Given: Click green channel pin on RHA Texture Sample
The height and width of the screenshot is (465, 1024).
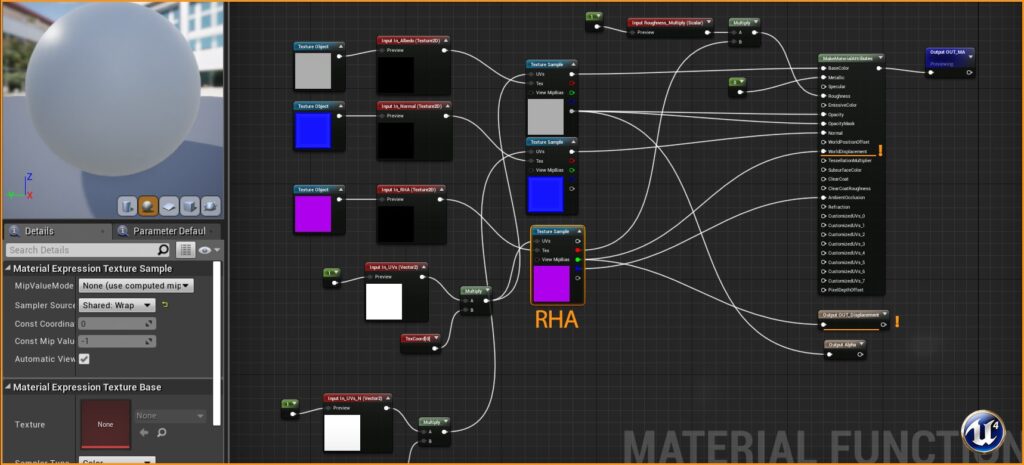Looking at the screenshot, I should (578, 259).
